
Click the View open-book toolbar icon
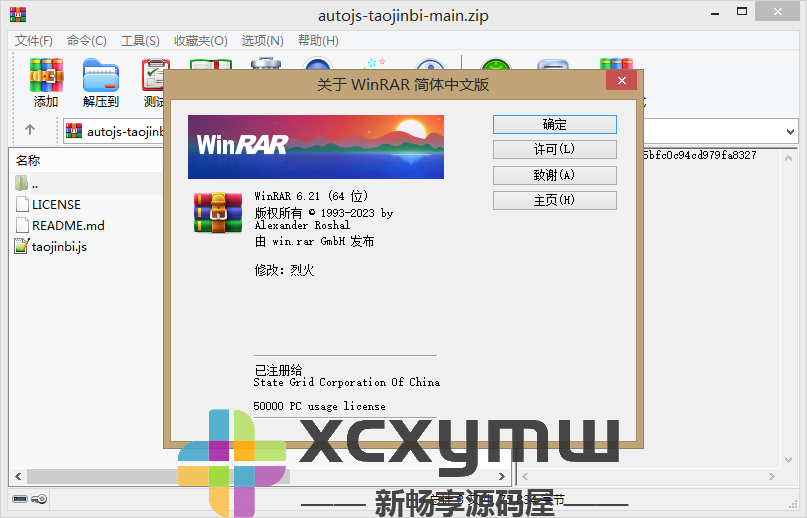click(211, 65)
